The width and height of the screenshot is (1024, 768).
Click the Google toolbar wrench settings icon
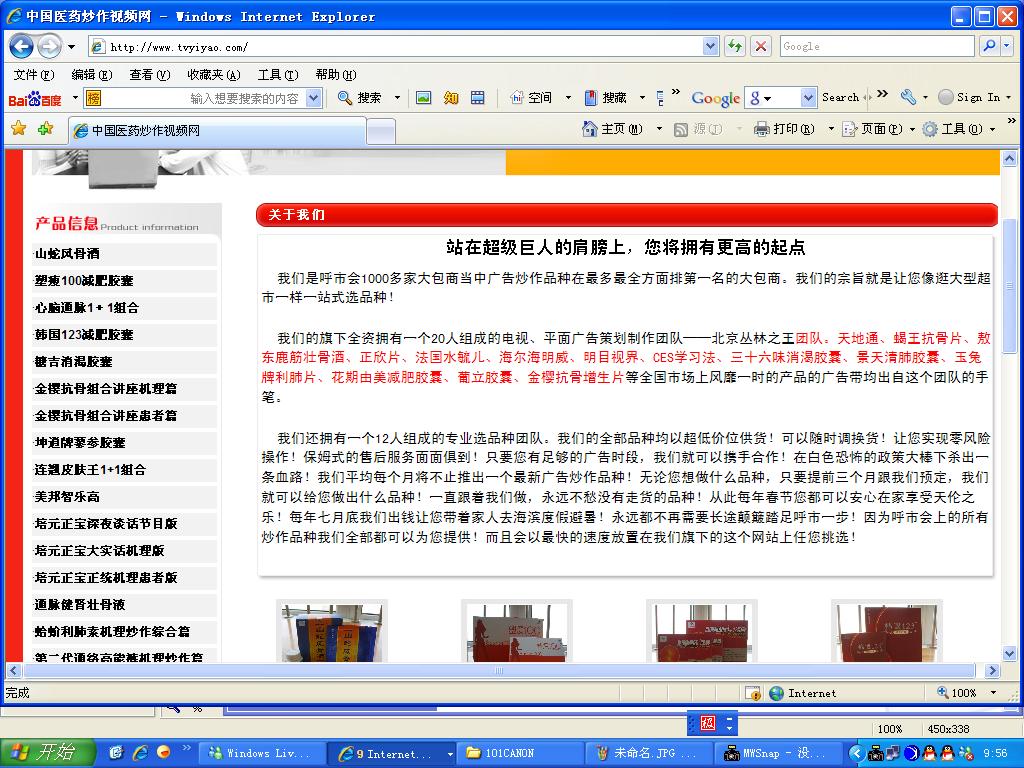tap(908, 97)
